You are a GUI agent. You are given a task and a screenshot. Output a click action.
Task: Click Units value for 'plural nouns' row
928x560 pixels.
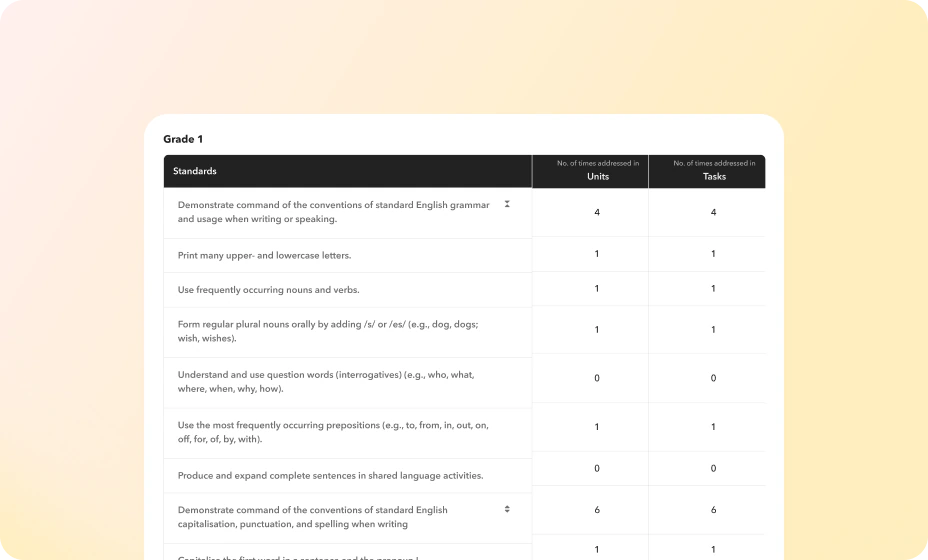[597, 330]
